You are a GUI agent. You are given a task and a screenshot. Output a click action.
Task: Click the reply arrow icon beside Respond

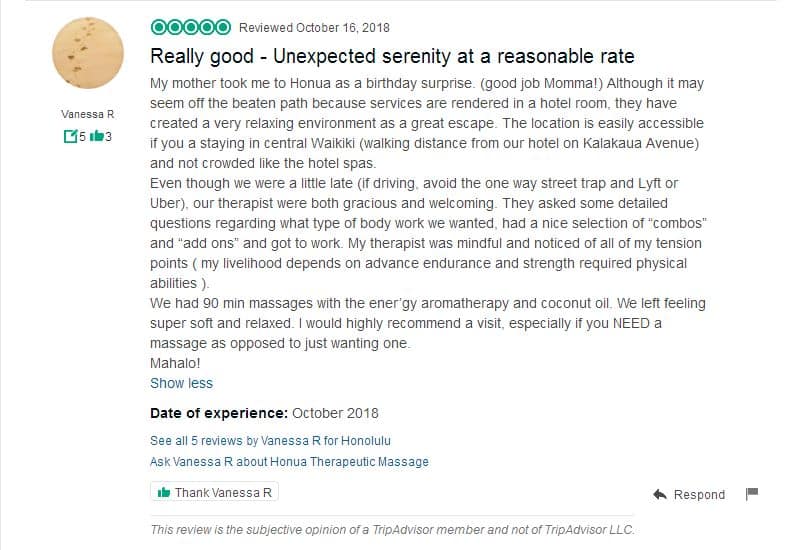pyautogui.click(x=660, y=495)
